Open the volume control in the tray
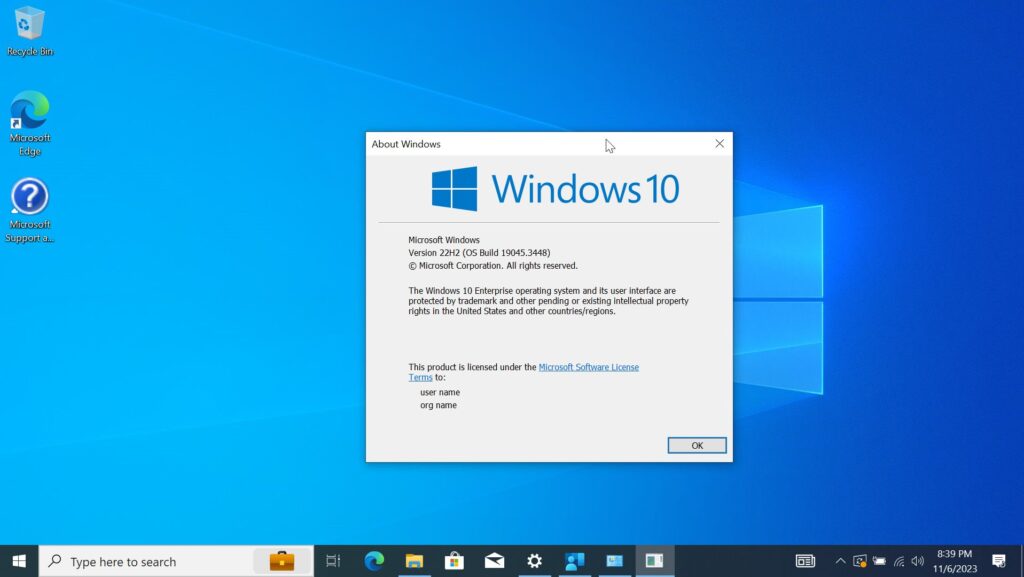 pyautogui.click(x=917, y=561)
